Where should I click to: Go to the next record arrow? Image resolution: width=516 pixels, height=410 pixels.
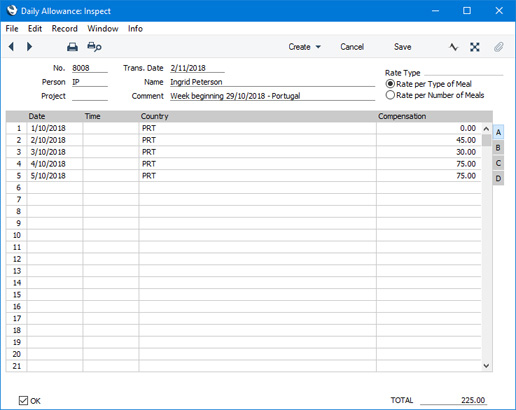coord(29,46)
